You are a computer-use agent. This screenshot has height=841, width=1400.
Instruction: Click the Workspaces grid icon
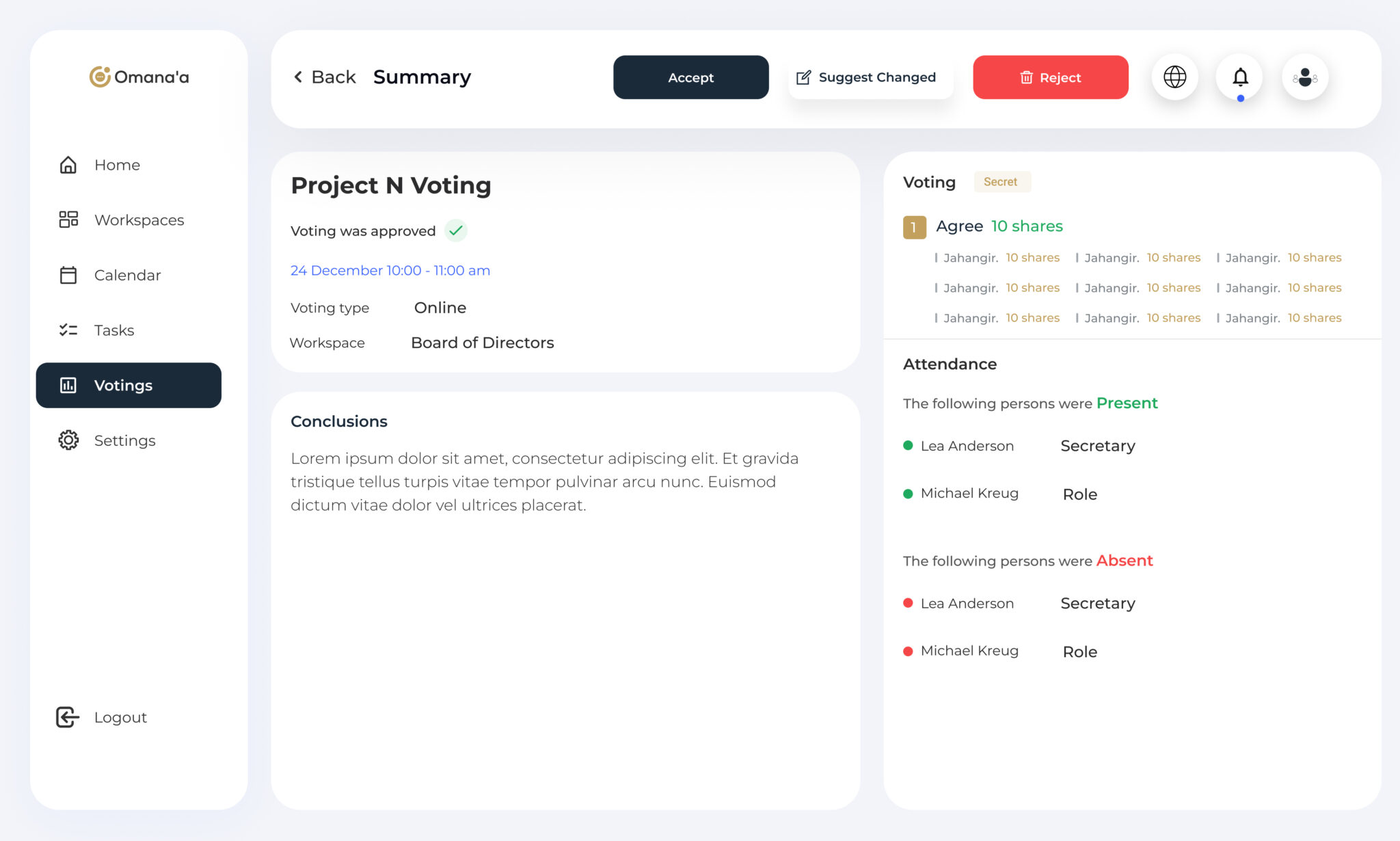(x=68, y=219)
